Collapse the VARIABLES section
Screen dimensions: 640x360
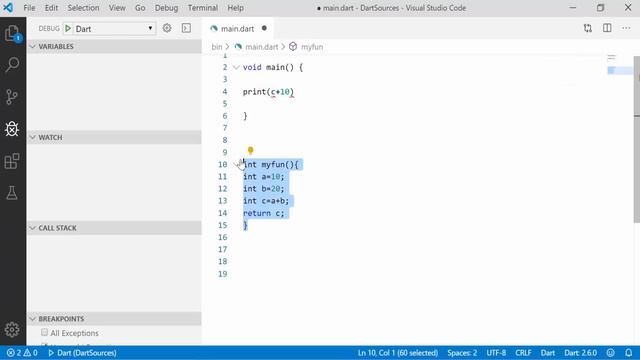pyautogui.click(x=114, y=47)
